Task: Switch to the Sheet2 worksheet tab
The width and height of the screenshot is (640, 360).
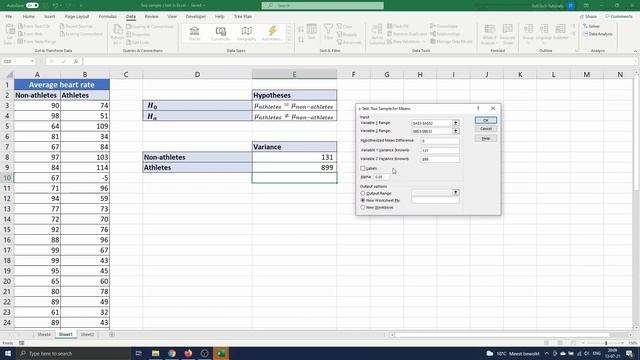Action: click(x=87, y=334)
